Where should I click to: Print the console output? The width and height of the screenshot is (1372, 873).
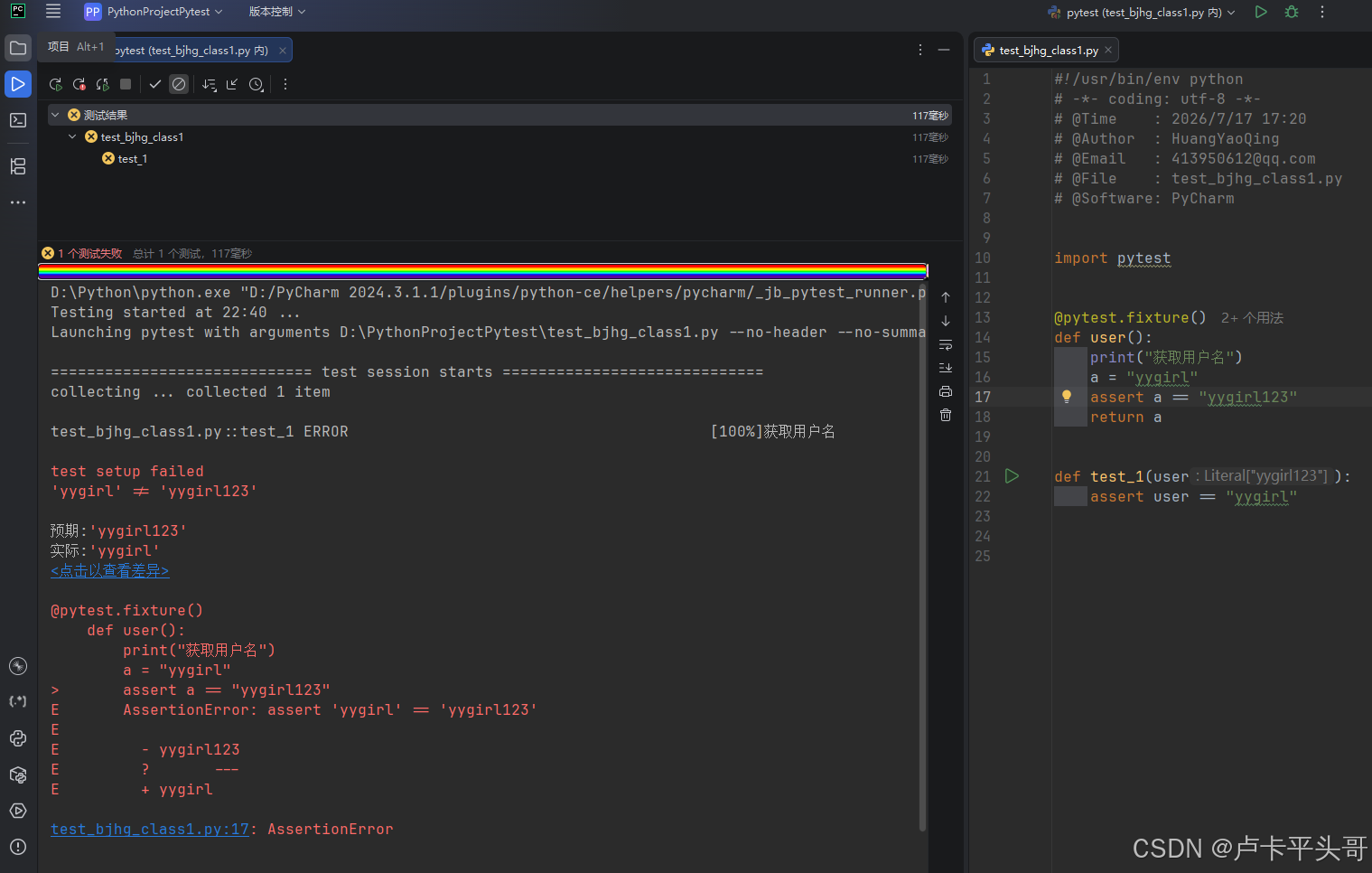coord(946,391)
